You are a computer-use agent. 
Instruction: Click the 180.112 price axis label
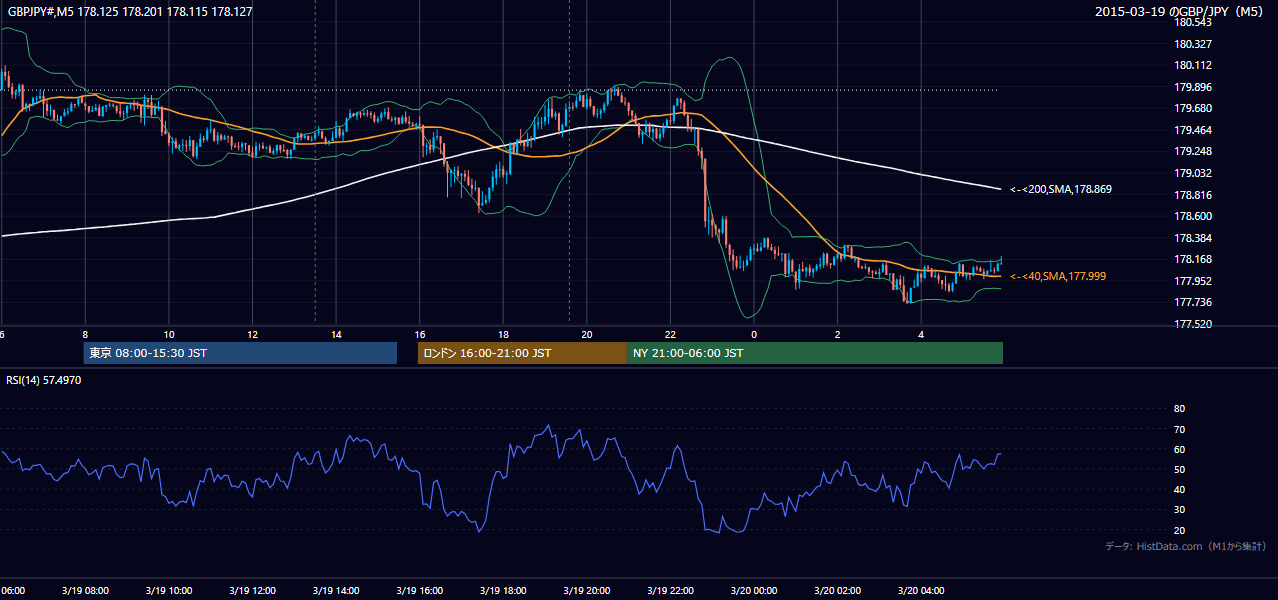(x=1194, y=66)
